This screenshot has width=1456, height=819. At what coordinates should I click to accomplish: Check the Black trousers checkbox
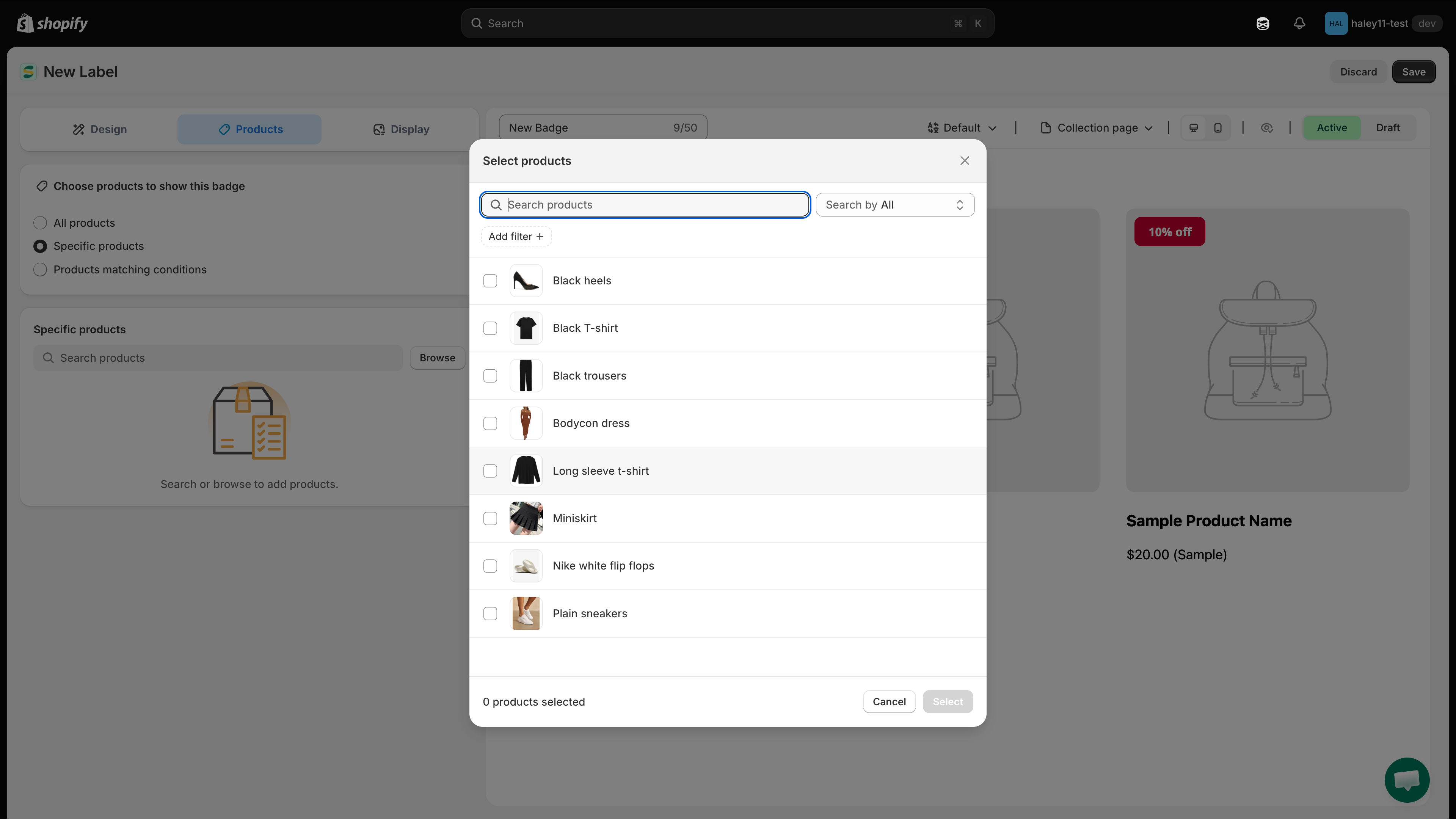[490, 376]
